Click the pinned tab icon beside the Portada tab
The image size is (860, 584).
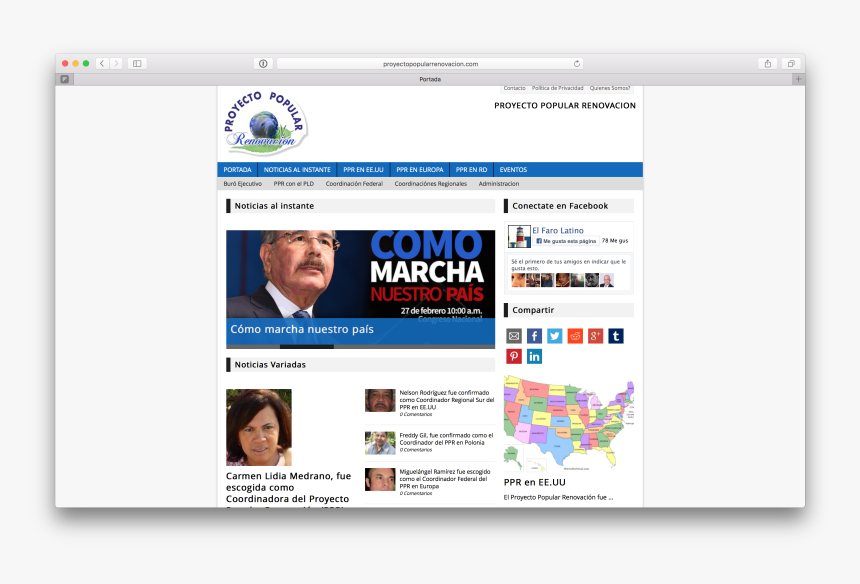(x=65, y=79)
